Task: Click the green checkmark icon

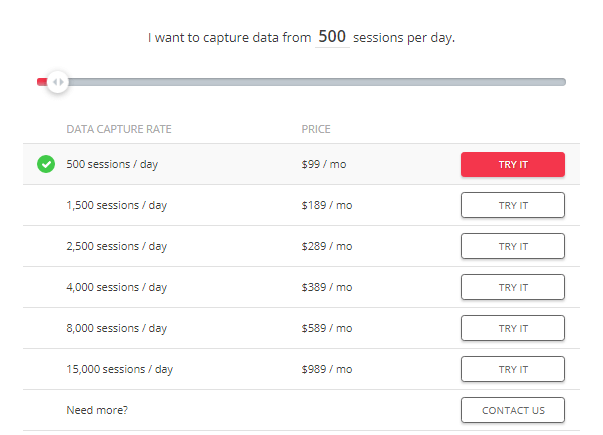Action: click(x=46, y=164)
